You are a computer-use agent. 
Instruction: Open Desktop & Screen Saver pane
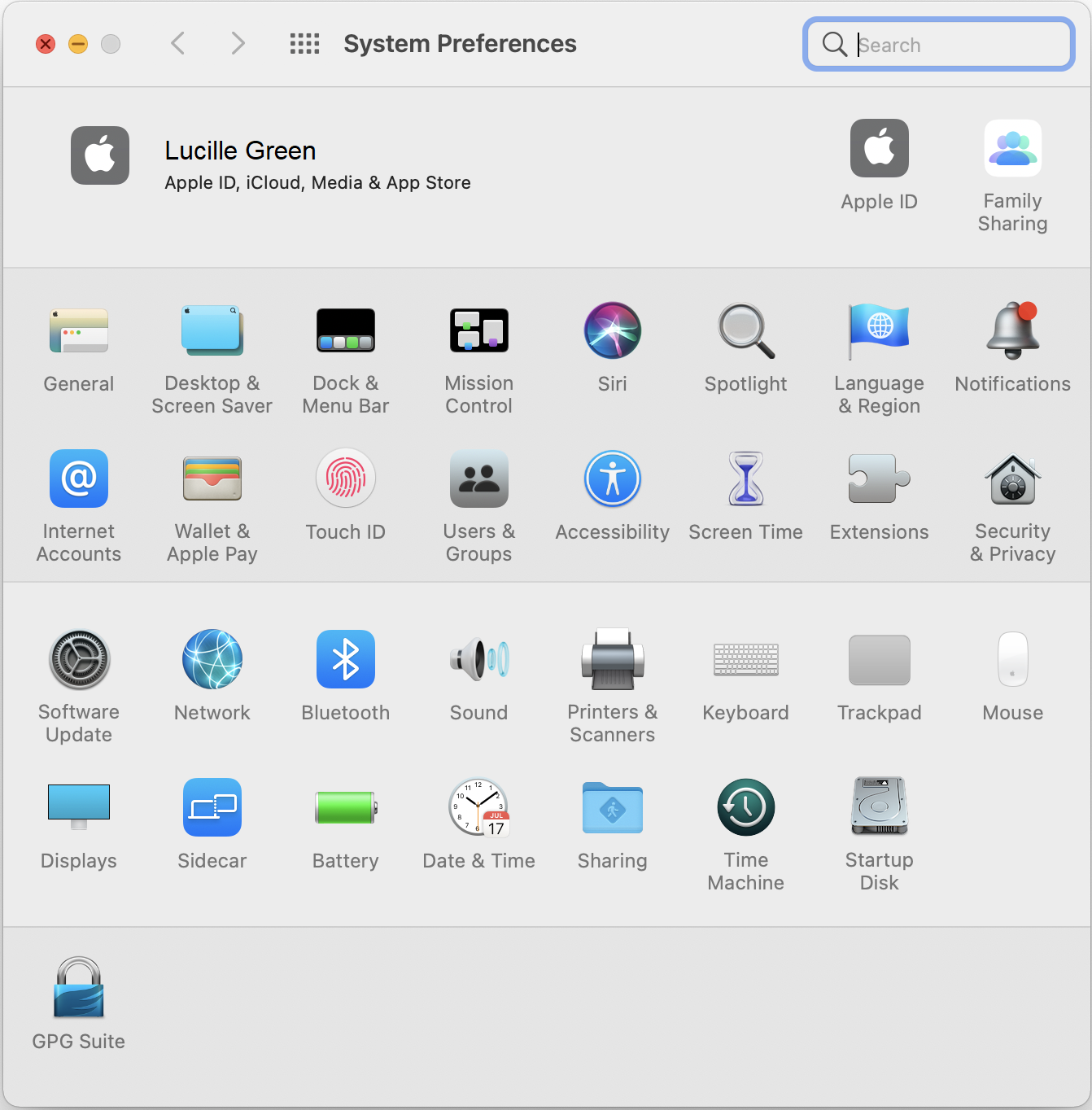tap(212, 331)
